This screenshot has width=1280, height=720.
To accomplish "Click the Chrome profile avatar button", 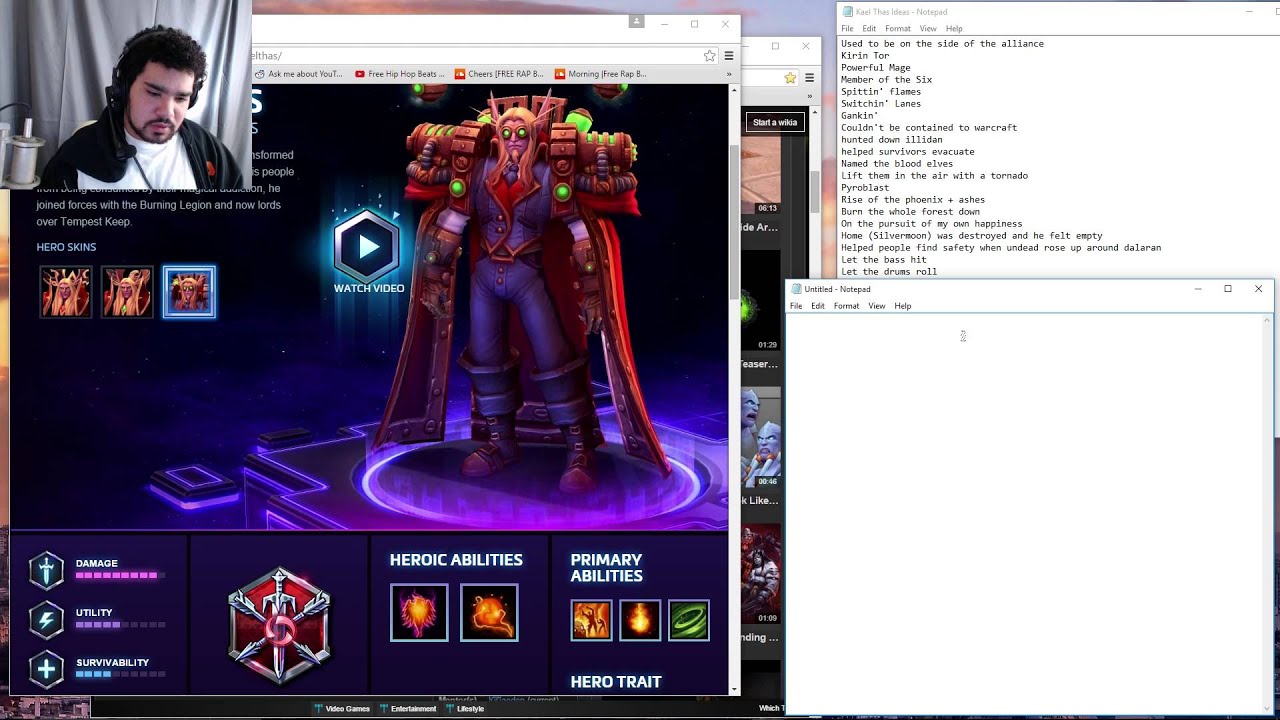I will click(636, 21).
